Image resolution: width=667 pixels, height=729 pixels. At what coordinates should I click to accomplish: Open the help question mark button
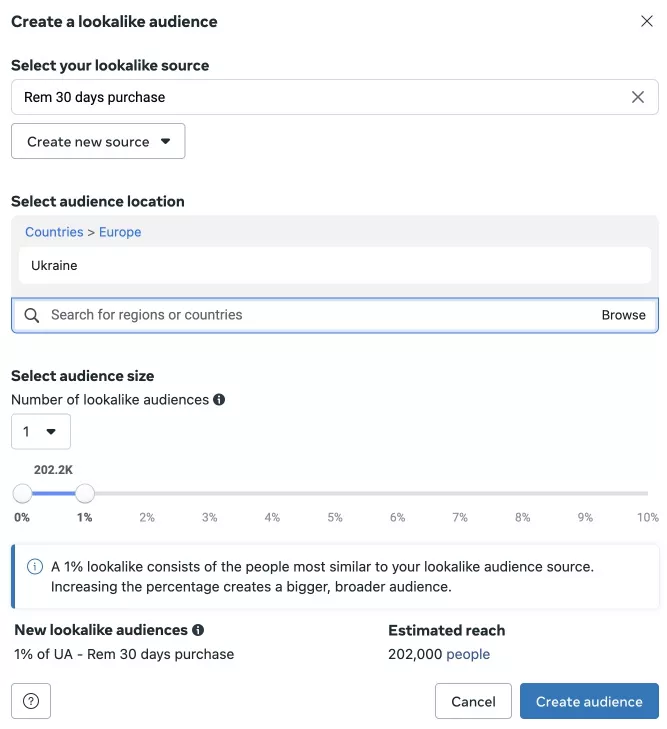tap(31, 701)
